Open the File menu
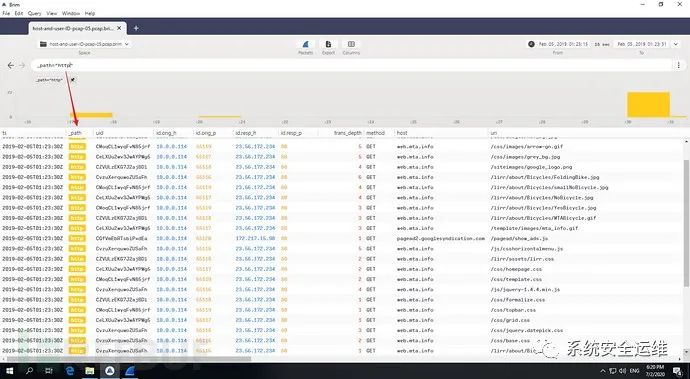This screenshot has height=379, width=690. pos(6,14)
